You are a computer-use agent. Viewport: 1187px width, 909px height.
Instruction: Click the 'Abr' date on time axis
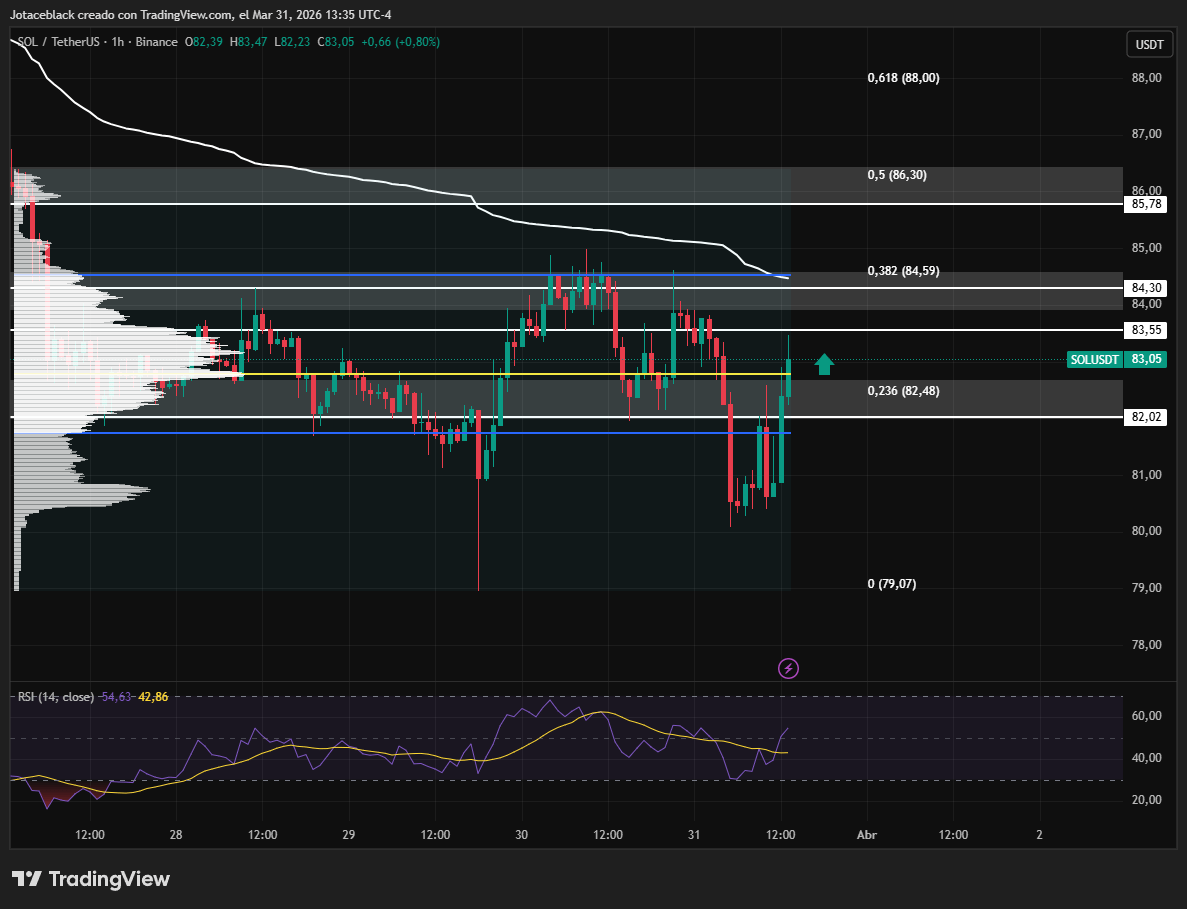[867, 834]
